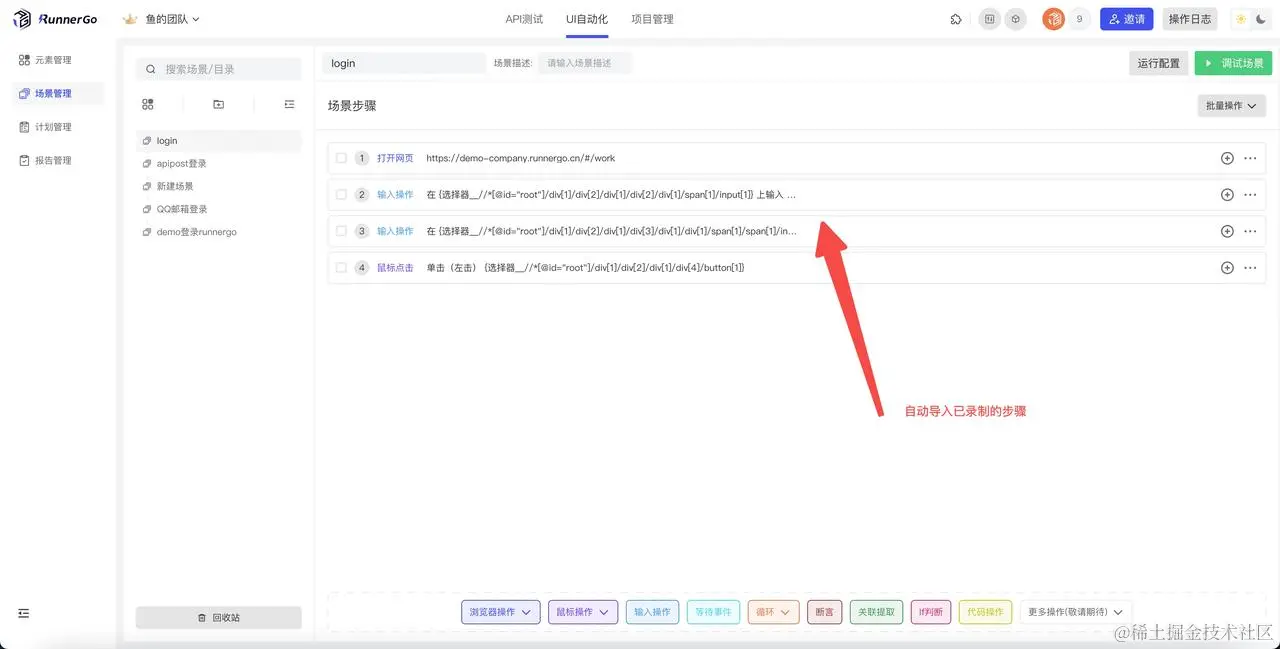Viewport: 1280px width, 649px height.
Task: Add step after step 2 plus icon
Action: (x=1227, y=195)
